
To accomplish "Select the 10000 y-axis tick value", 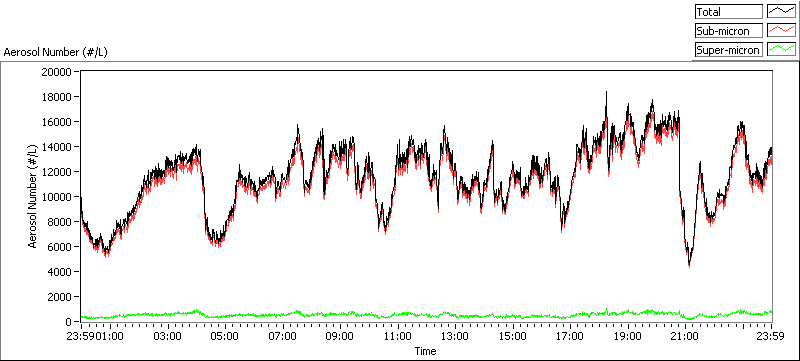I will tap(58, 196).
